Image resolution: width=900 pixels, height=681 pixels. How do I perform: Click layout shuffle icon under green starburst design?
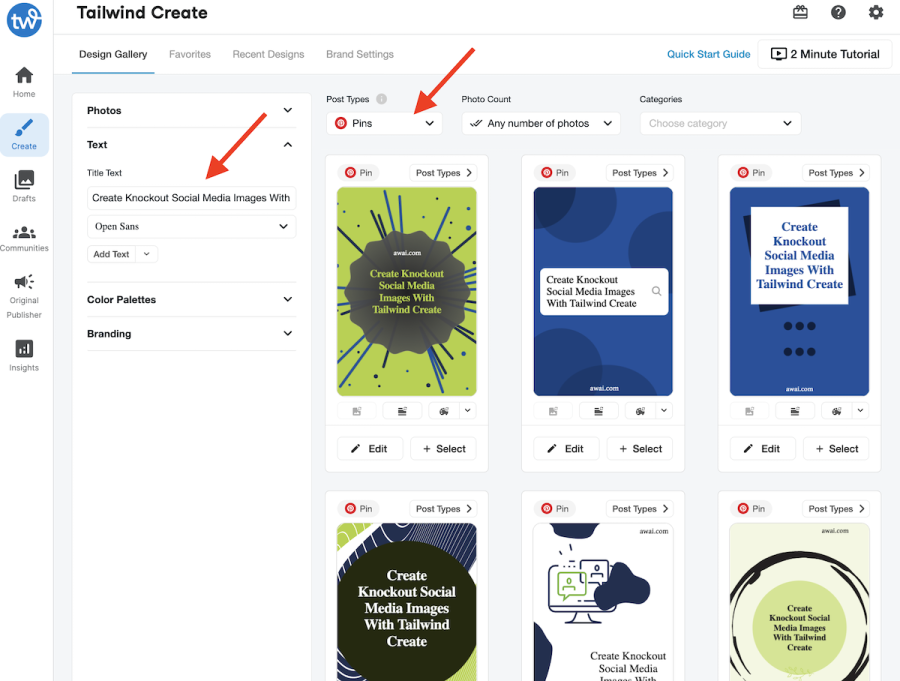coord(402,411)
